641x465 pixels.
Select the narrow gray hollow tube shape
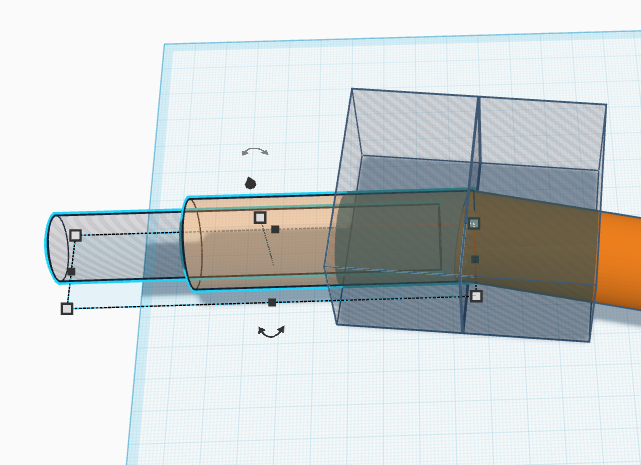(x=119, y=247)
